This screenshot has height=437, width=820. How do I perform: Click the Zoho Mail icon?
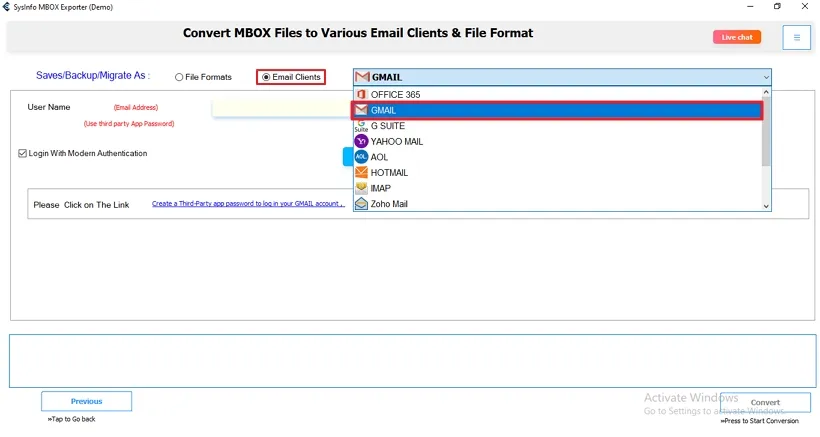361,204
